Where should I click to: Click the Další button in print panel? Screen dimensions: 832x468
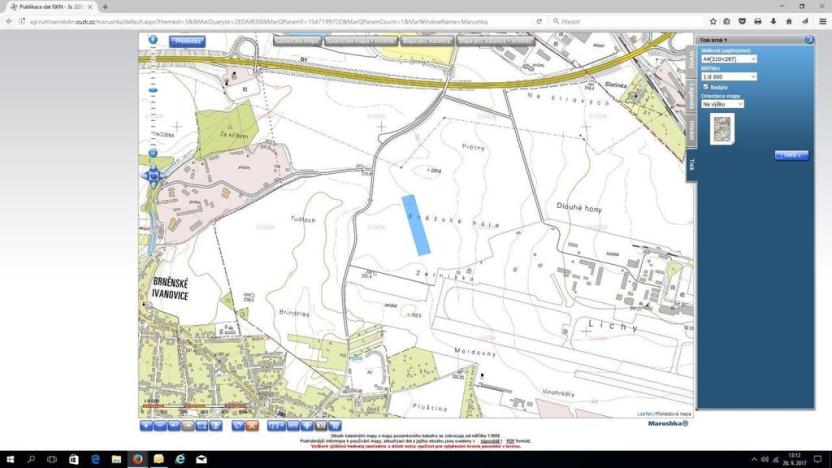791,155
